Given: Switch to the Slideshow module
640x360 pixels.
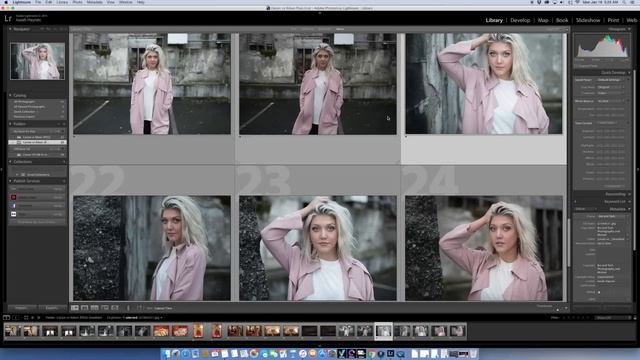Looking at the screenshot, I should [588, 20].
